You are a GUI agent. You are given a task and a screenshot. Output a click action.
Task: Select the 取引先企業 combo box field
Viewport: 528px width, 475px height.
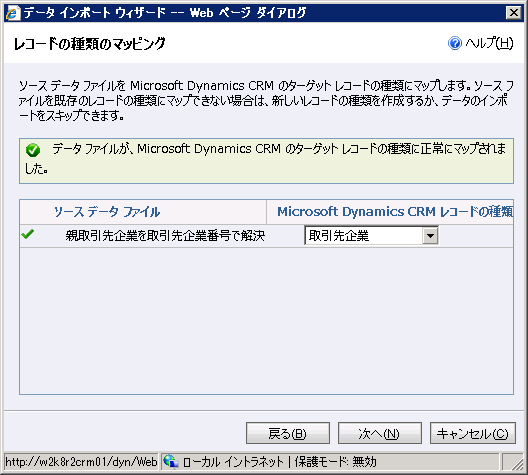click(371, 236)
